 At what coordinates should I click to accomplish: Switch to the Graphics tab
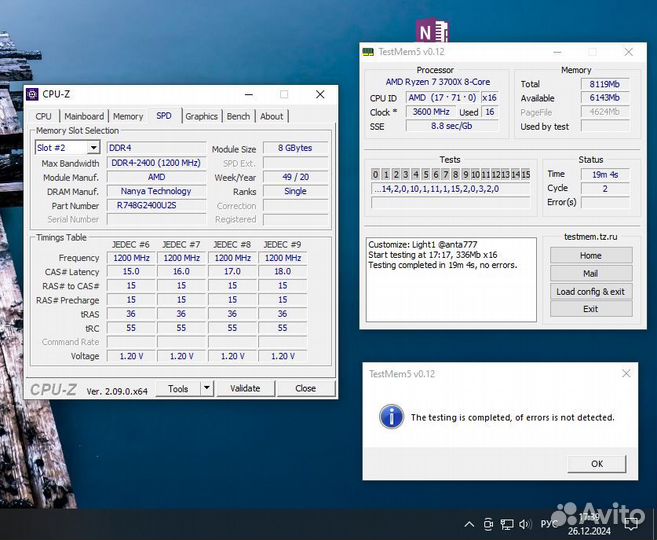coord(202,116)
